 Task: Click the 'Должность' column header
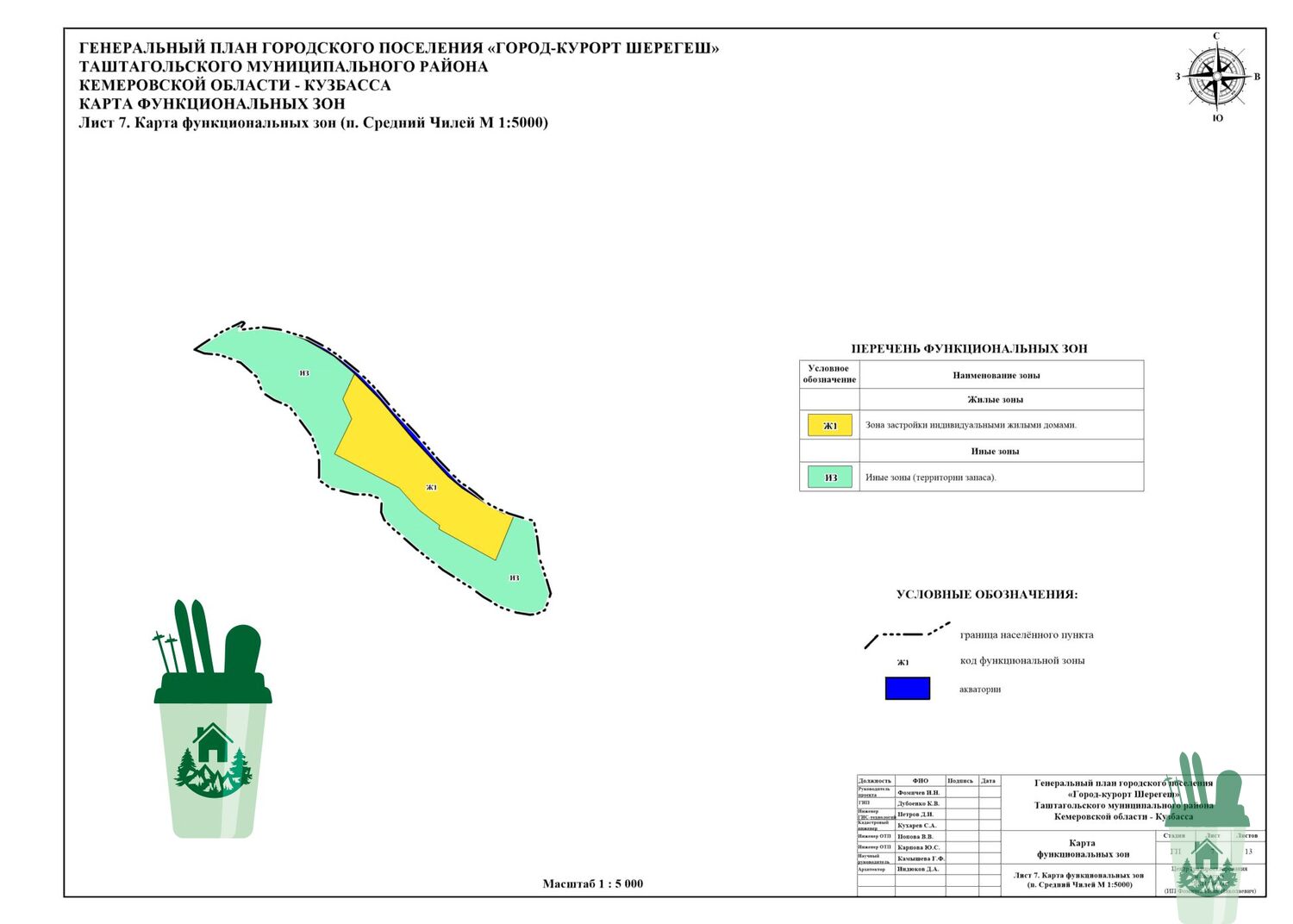pos(874,781)
